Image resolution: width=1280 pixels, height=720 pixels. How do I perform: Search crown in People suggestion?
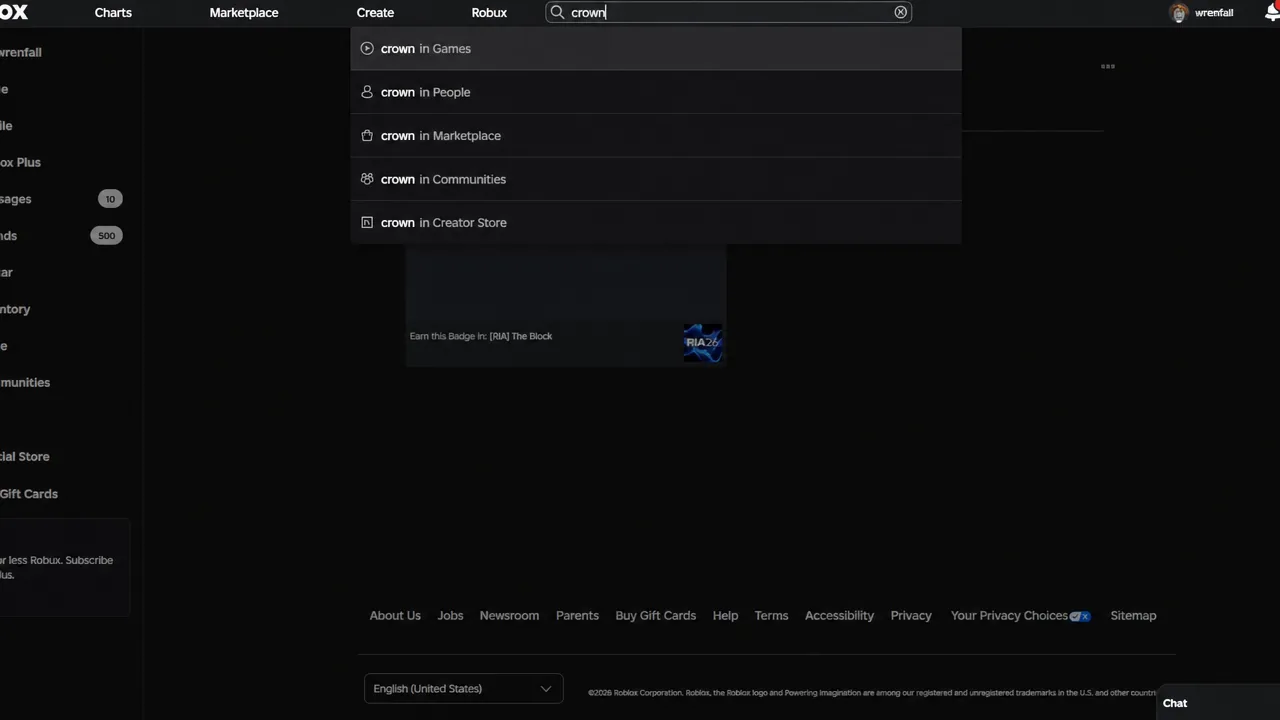tap(656, 92)
